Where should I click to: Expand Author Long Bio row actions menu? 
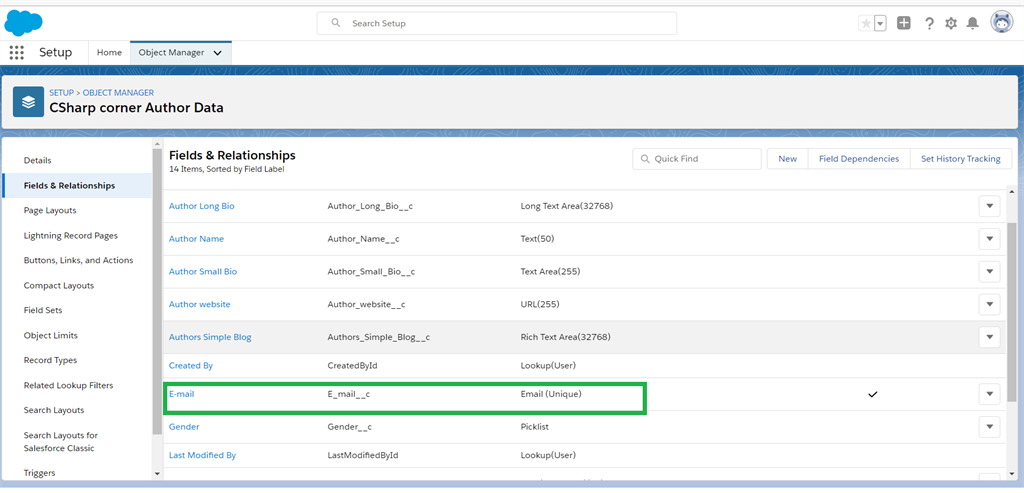pyautogui.click(x=989, y=206)
